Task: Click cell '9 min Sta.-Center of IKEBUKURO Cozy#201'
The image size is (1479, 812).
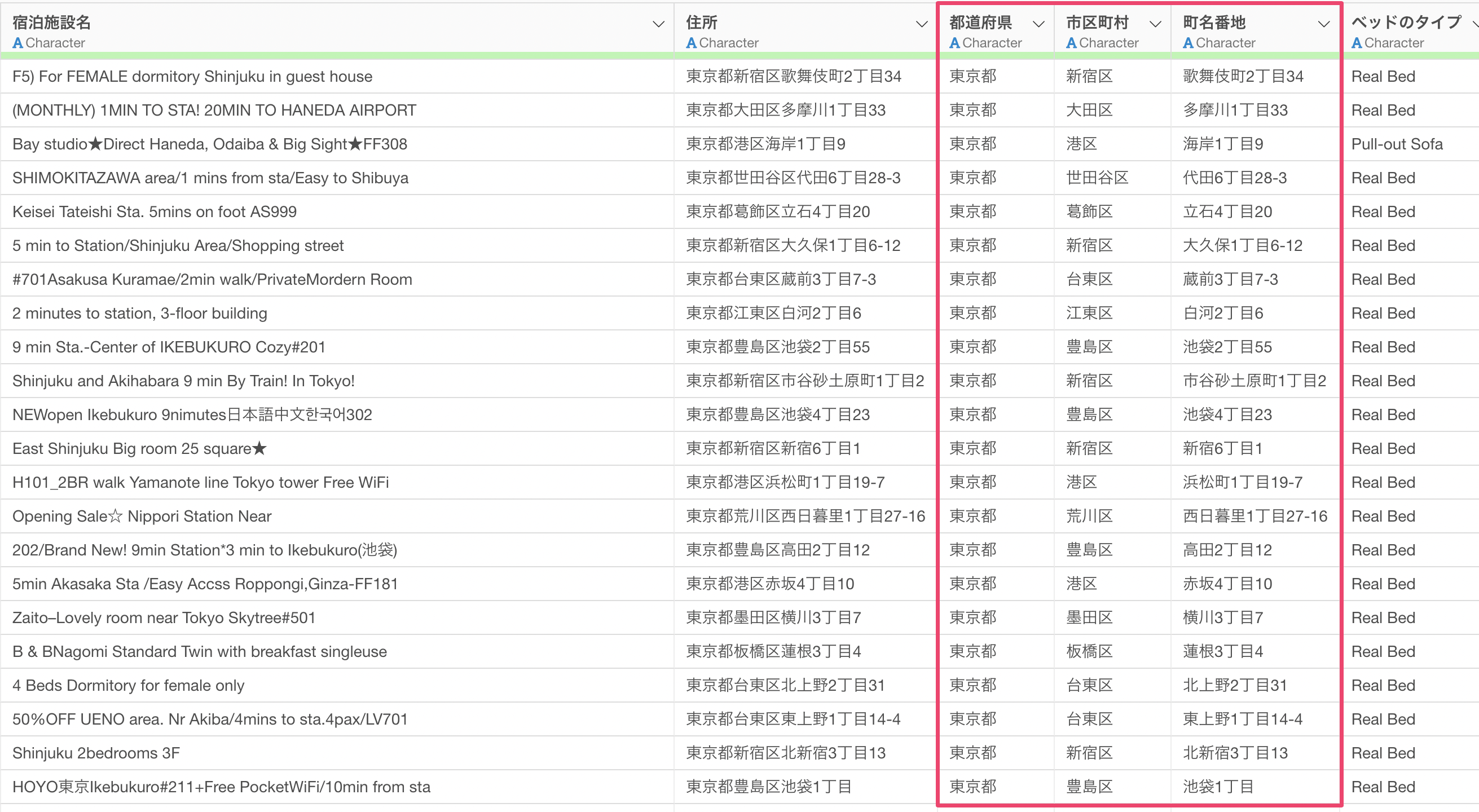Action: click(x=337, y=347)
